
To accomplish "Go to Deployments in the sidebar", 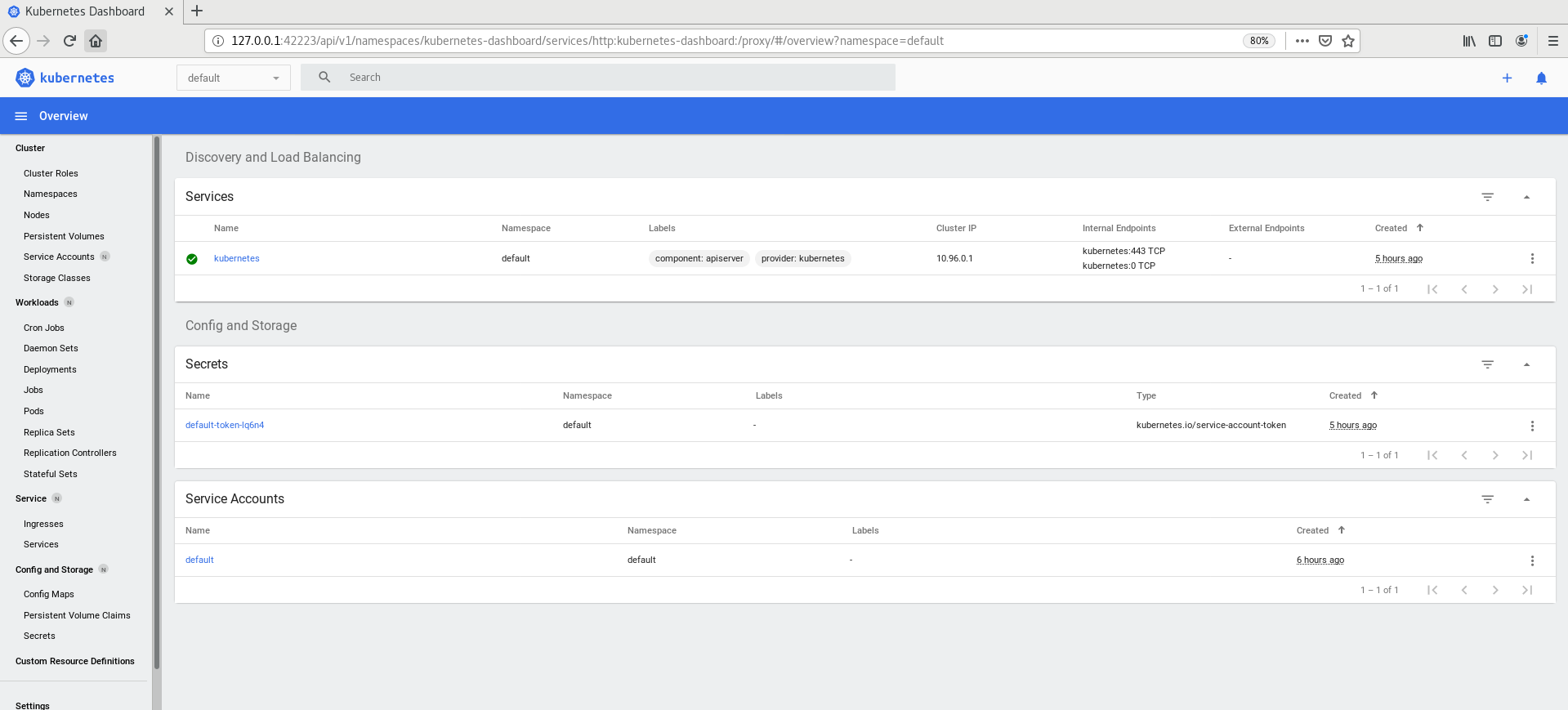I will [50, 369].
